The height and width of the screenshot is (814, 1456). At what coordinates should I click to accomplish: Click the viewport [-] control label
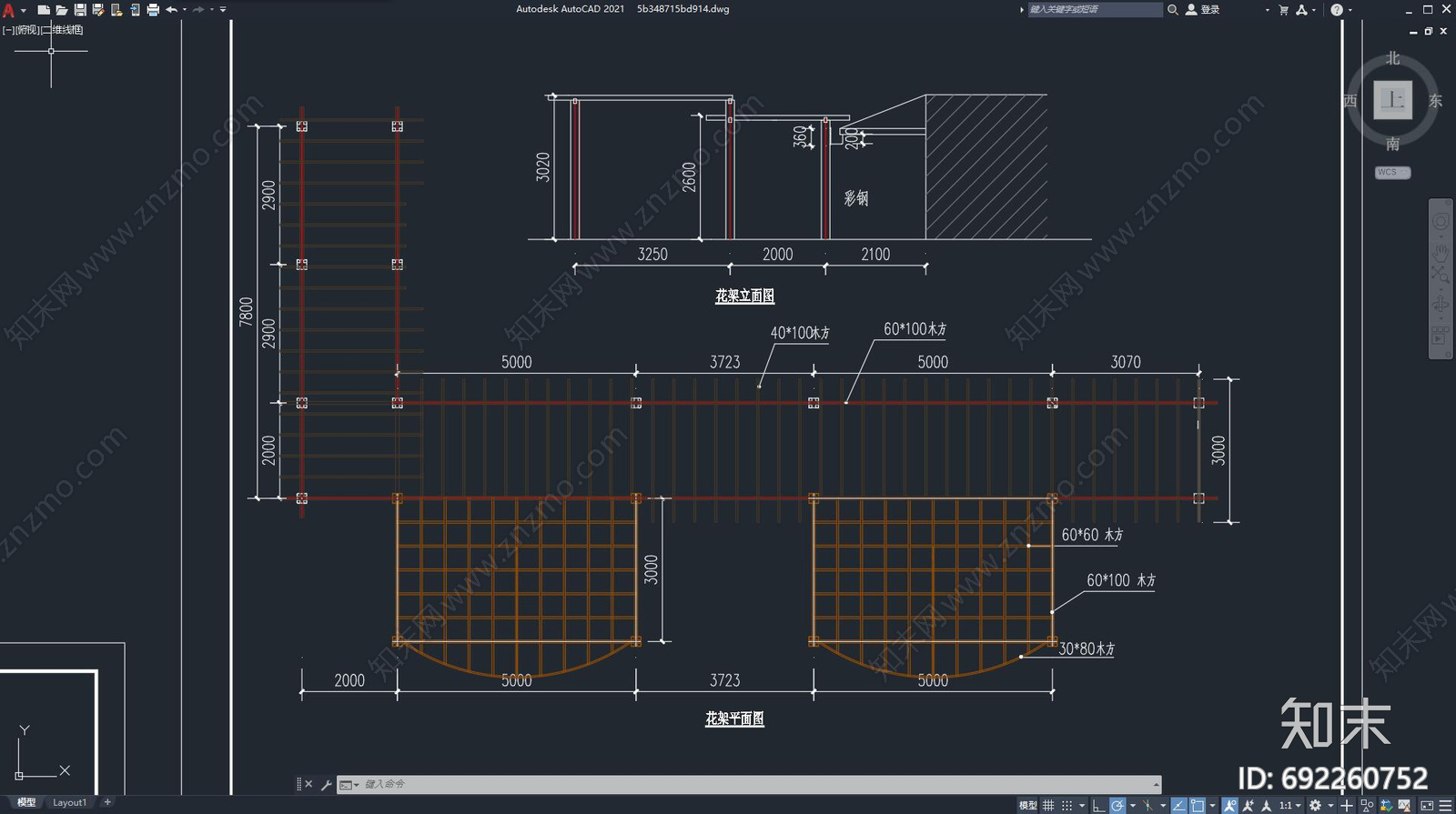click(8, 30)
